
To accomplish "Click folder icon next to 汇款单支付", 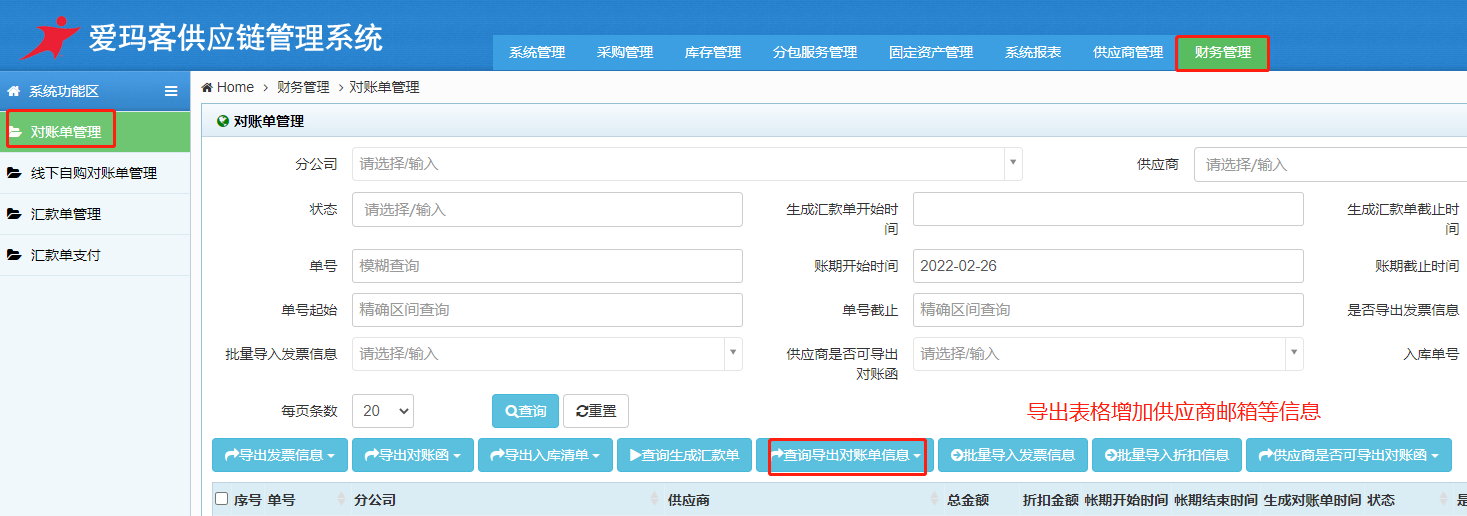I will tap(14, 255).
